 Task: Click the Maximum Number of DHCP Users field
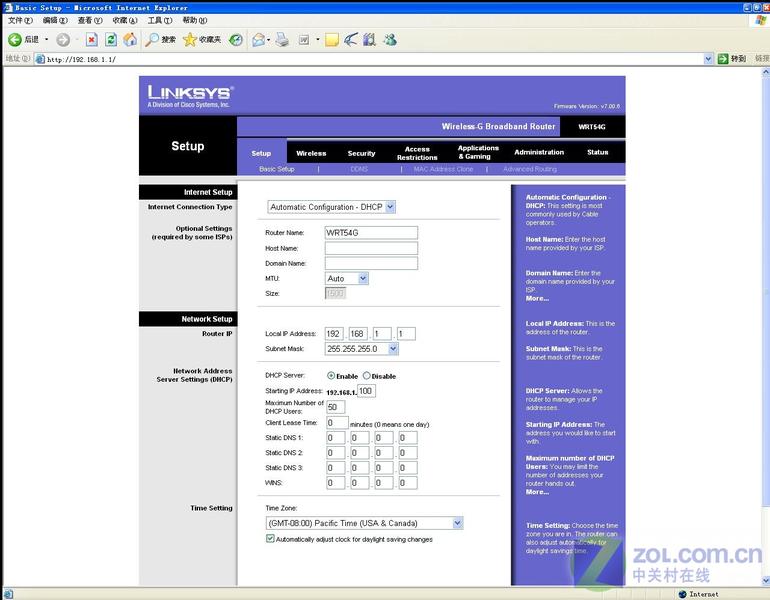click(x=335, y=407)
